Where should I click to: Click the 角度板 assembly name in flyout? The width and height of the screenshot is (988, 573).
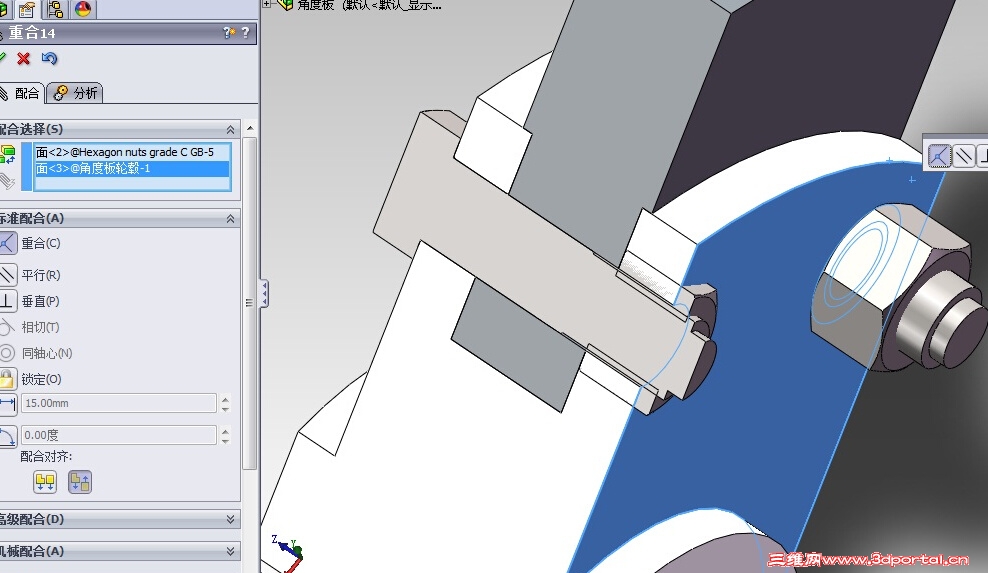[x=369, y=5]
